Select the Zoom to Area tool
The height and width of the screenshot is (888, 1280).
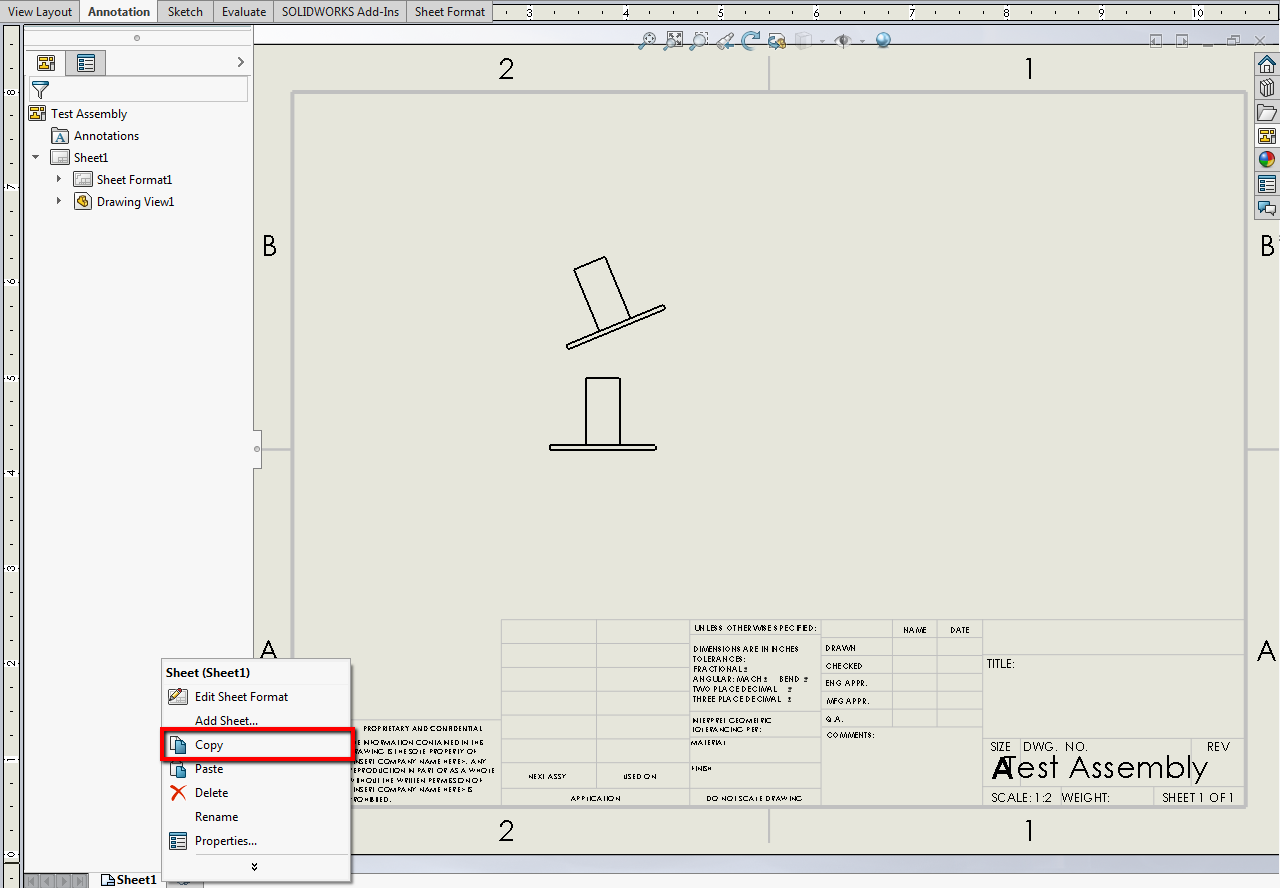point(699,41)
